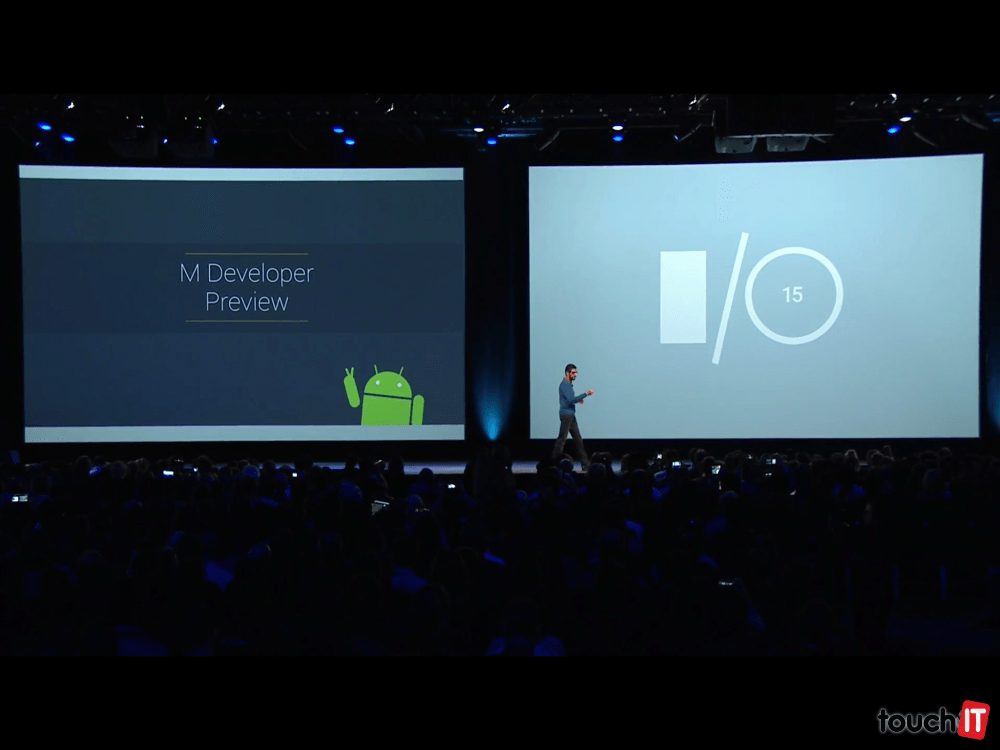
Task: Switch to the 'M Developer Preview' slide
Action: [x=240, y=300]
